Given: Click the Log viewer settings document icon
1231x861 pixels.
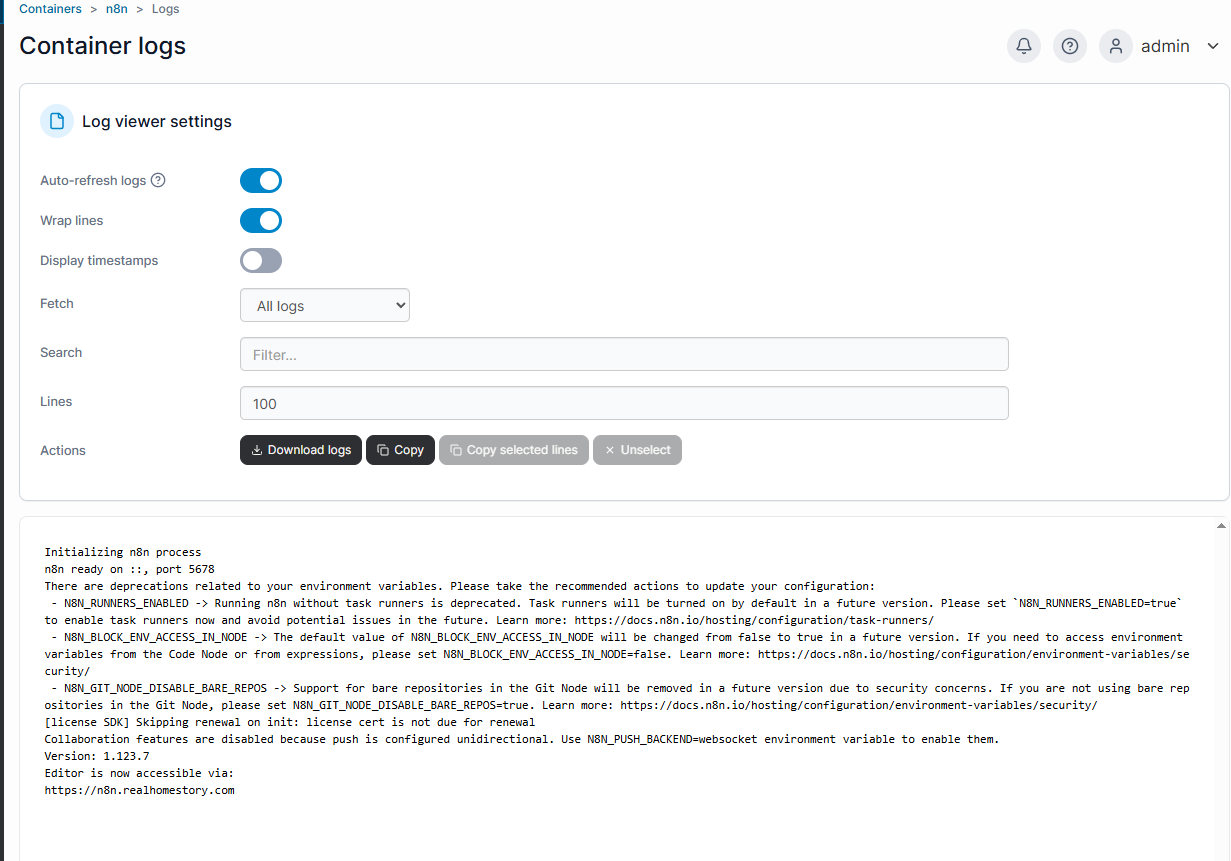Looking at the screenshot, I should [x=57, y=121].
